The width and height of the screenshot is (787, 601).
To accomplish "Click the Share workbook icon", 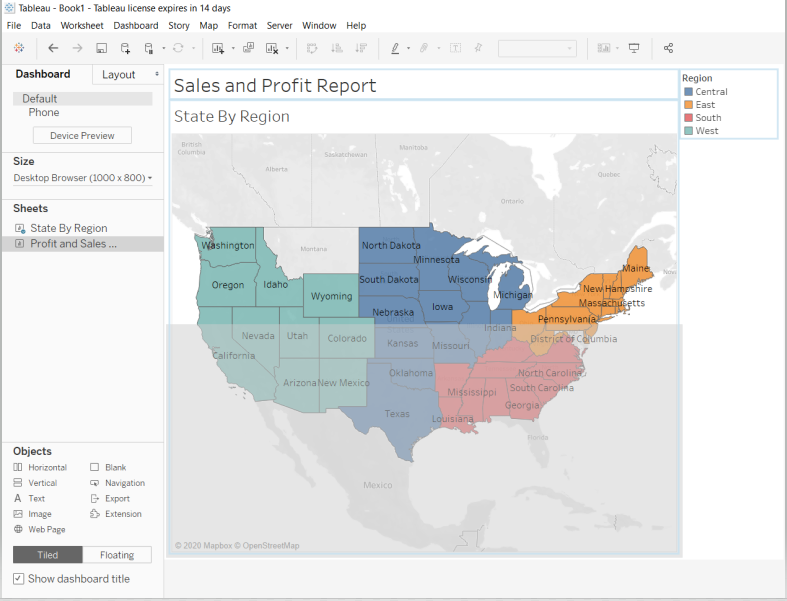I will 668,48.
